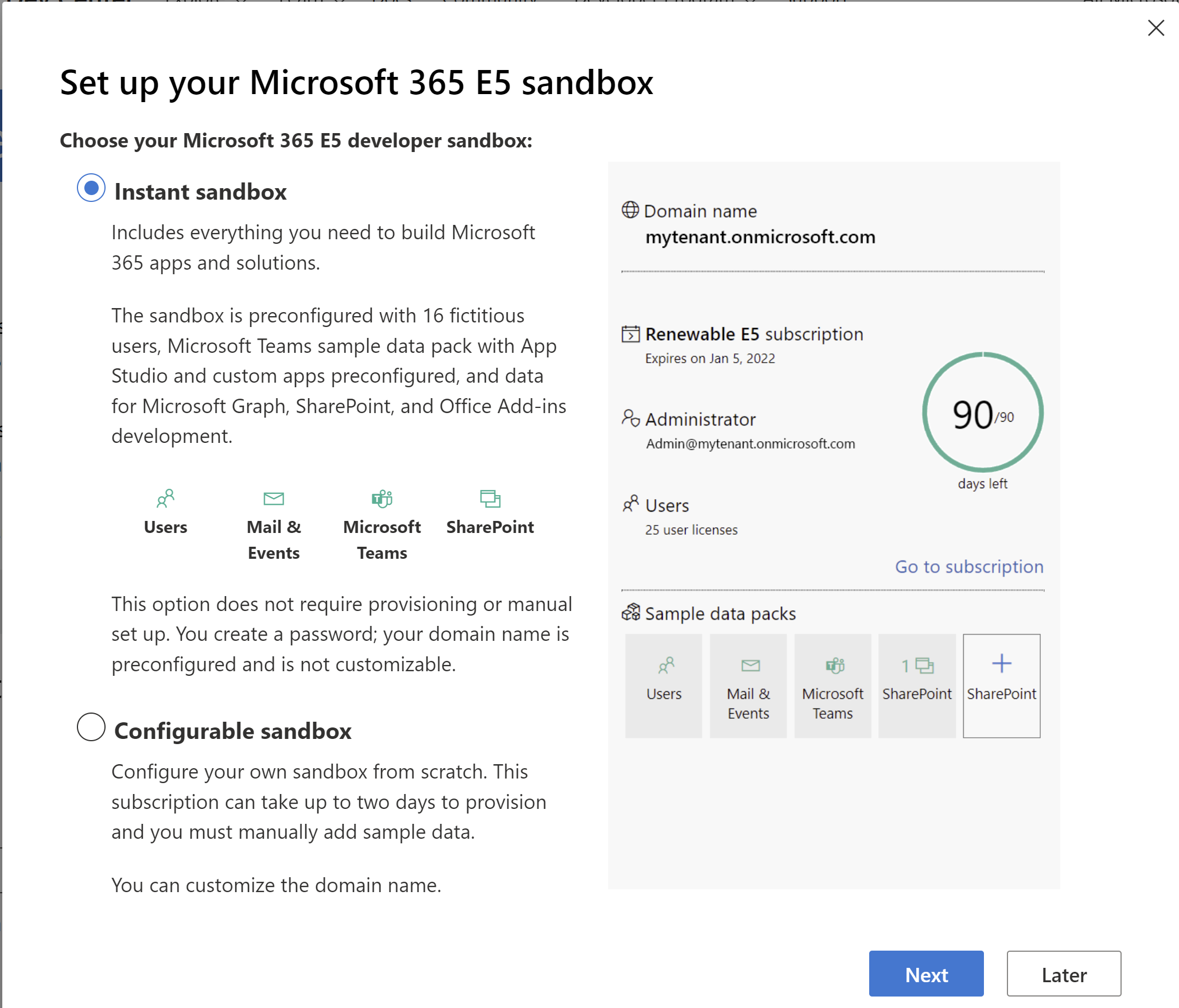Open the Go to subscription link
The image size is (1179, 1008).
coord(969,566)
